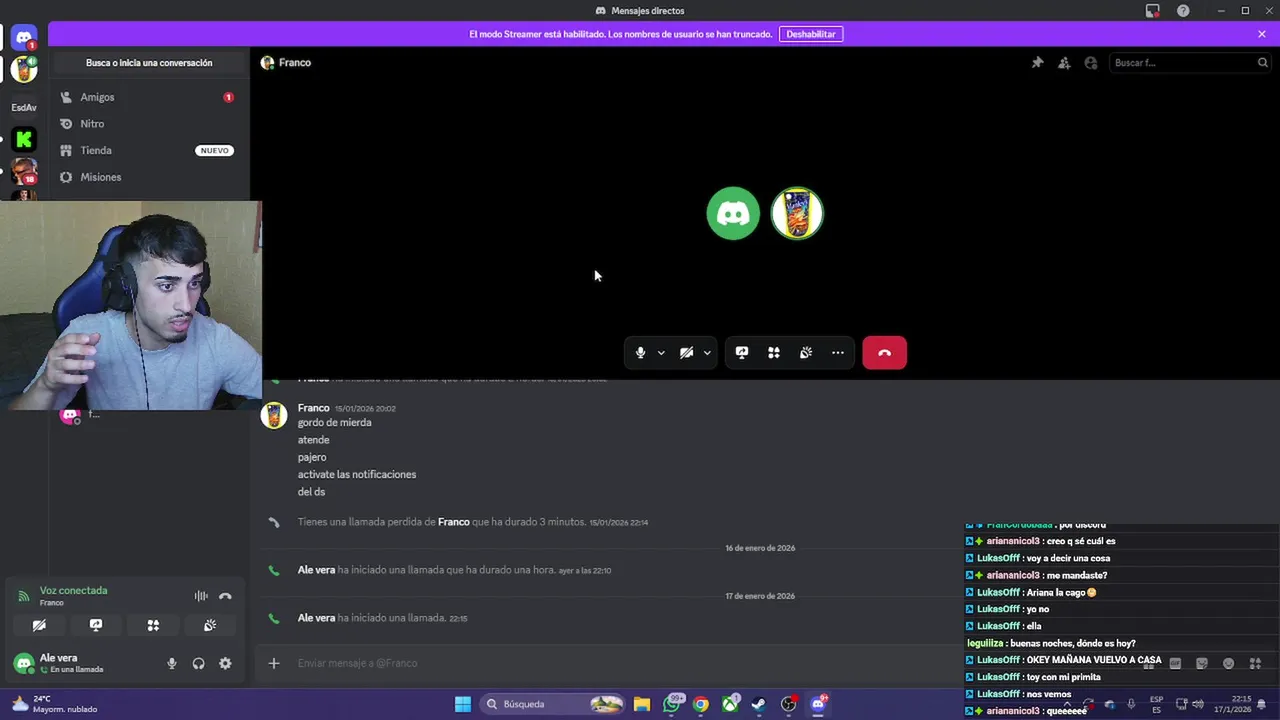Open Discord help question icon
Image resolution: width=1280 pixels, height=720 pixels.
1183,11
